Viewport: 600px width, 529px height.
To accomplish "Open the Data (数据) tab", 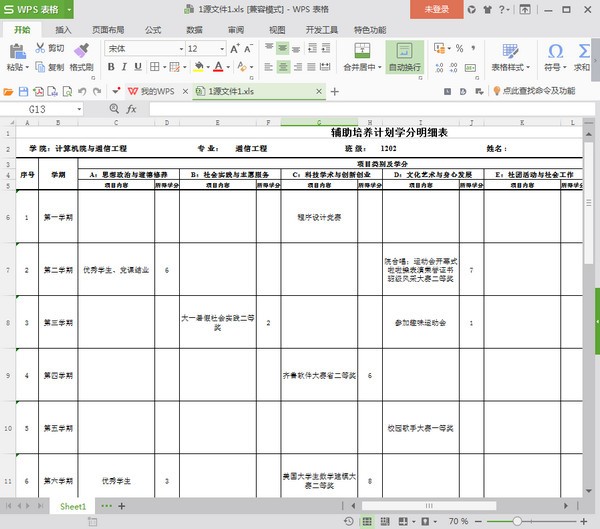I will coord(194,30).
